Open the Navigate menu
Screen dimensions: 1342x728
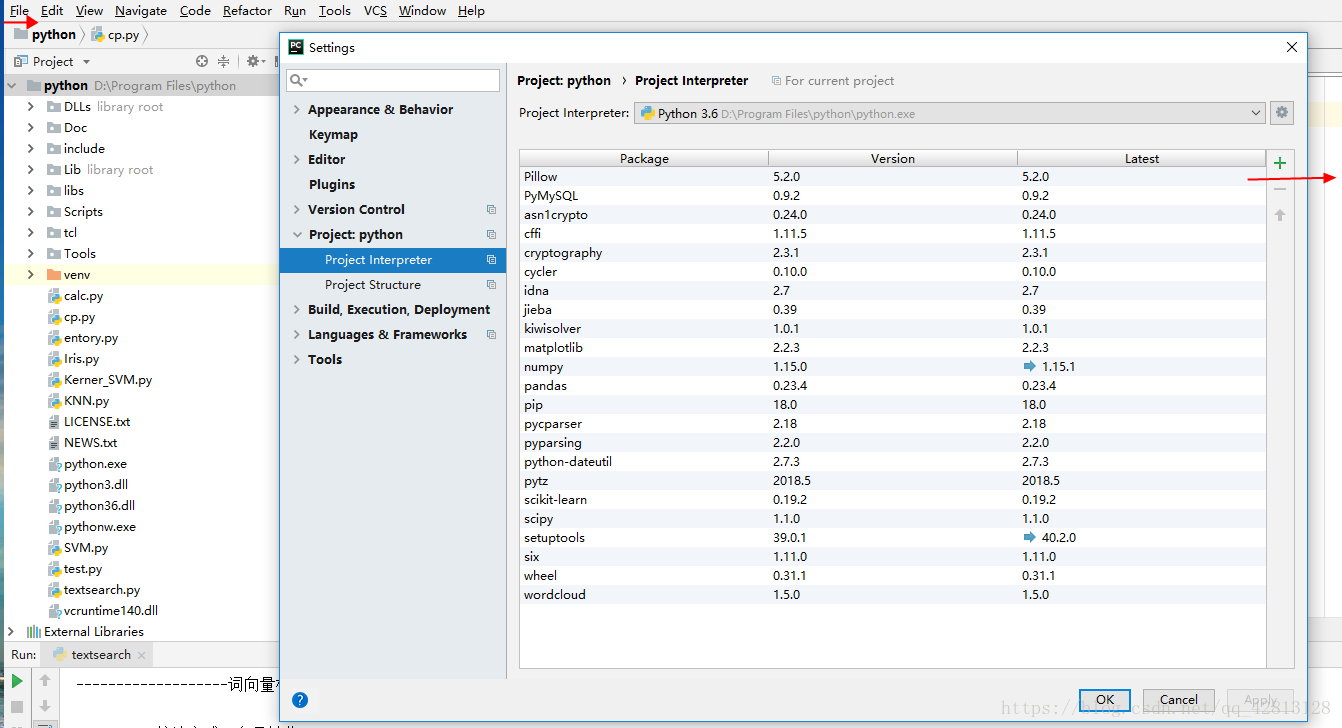coord(141,10)
